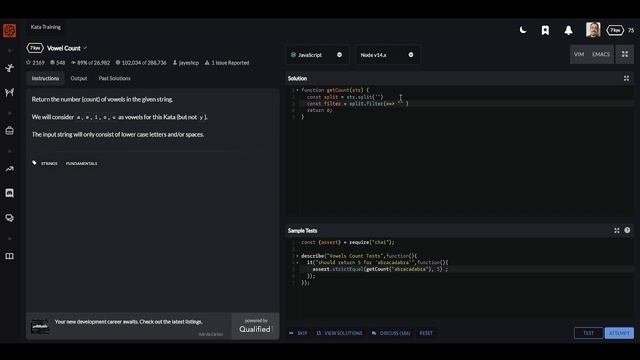Open notifications bell icon
Viewport: 640px width, 360px height.
coord(568,30)
